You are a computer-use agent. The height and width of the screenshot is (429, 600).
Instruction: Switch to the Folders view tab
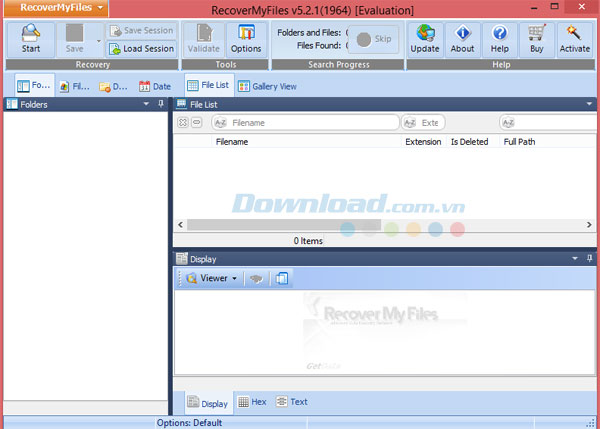click(x=34, y=86)
